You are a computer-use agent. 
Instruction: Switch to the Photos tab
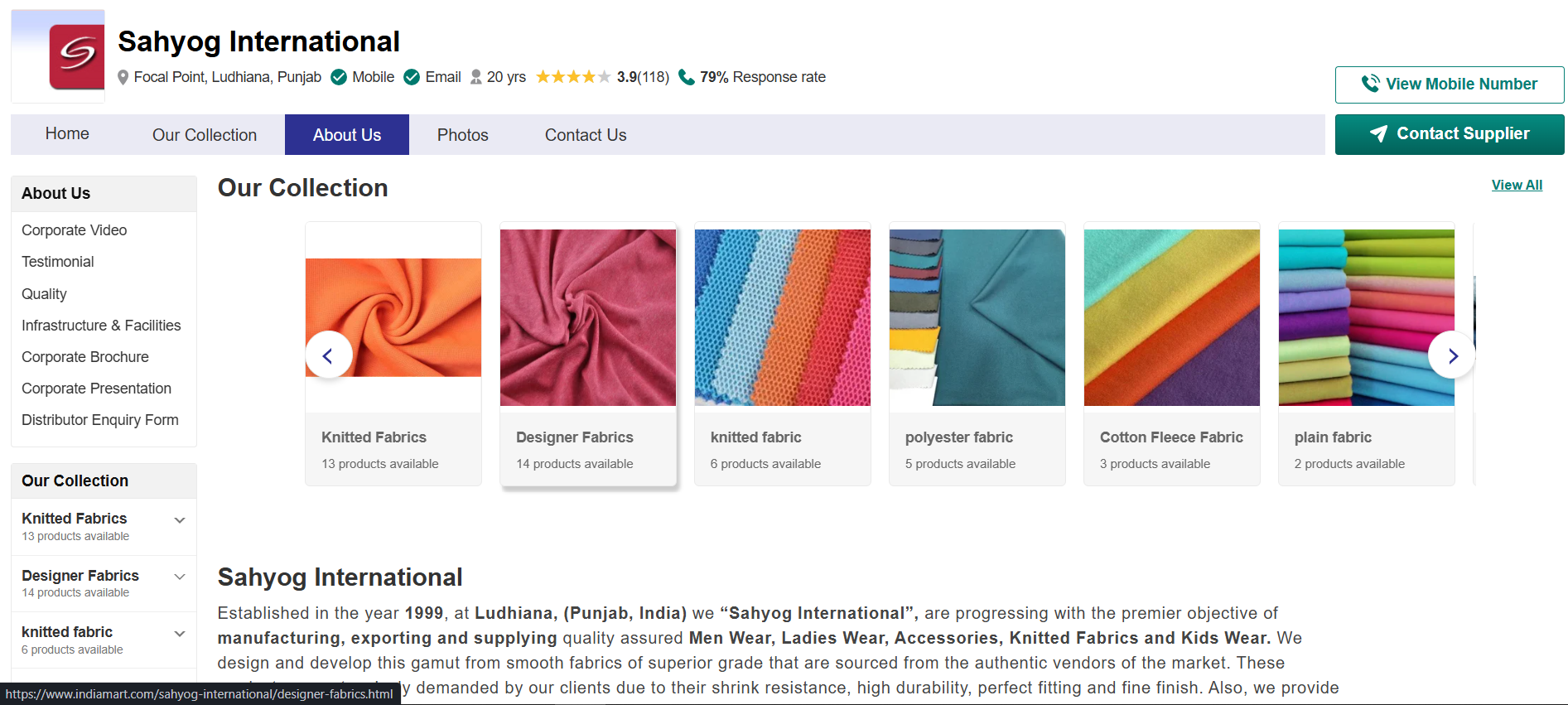463,135
